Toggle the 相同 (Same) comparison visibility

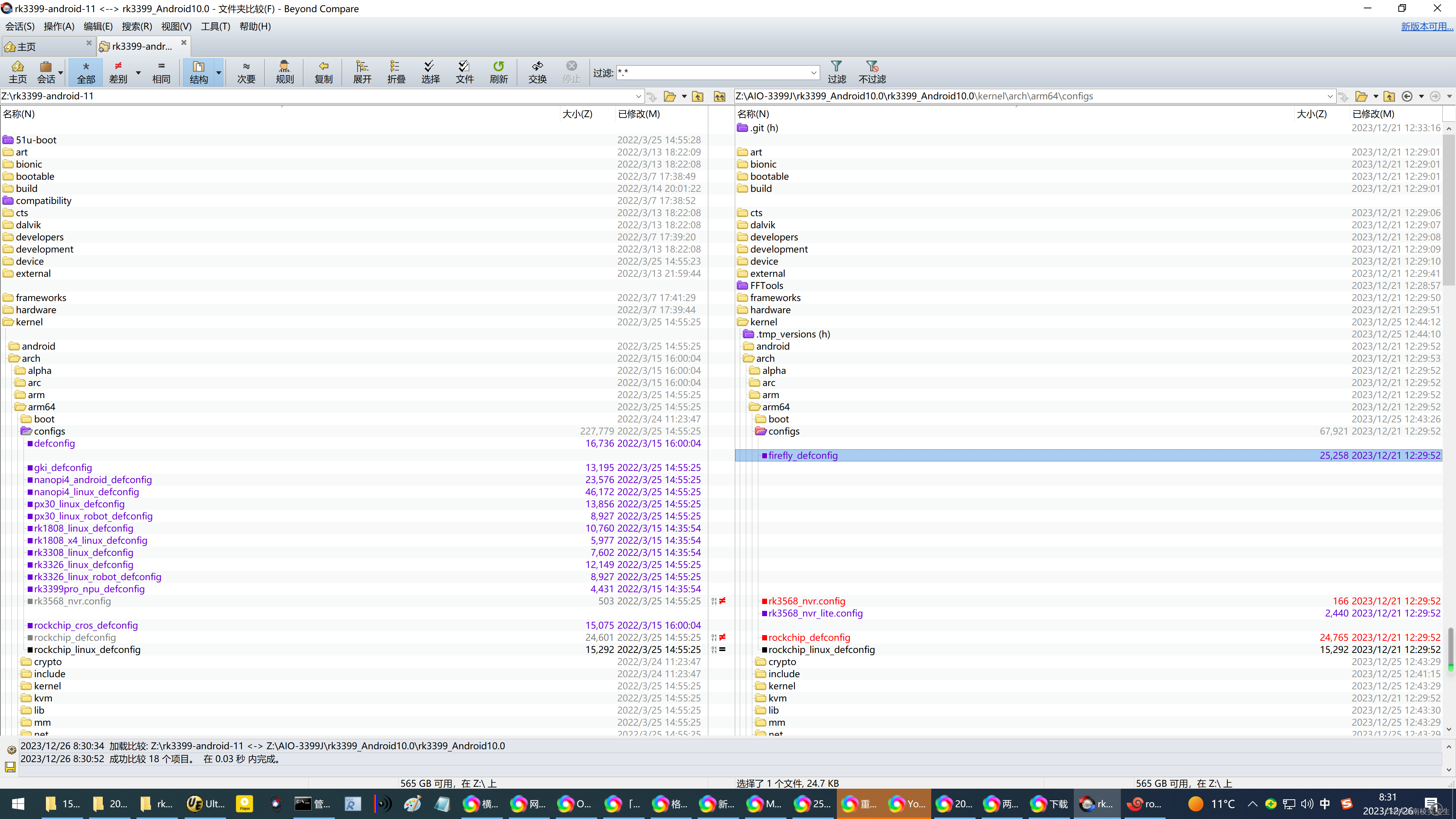coord(160,70)
